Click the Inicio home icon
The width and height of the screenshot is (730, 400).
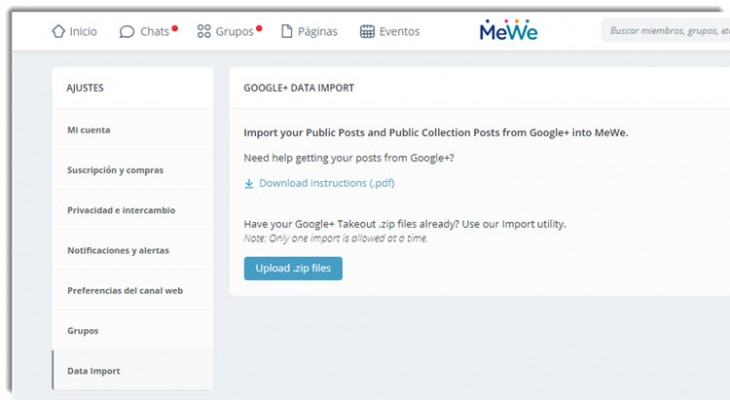58,31
